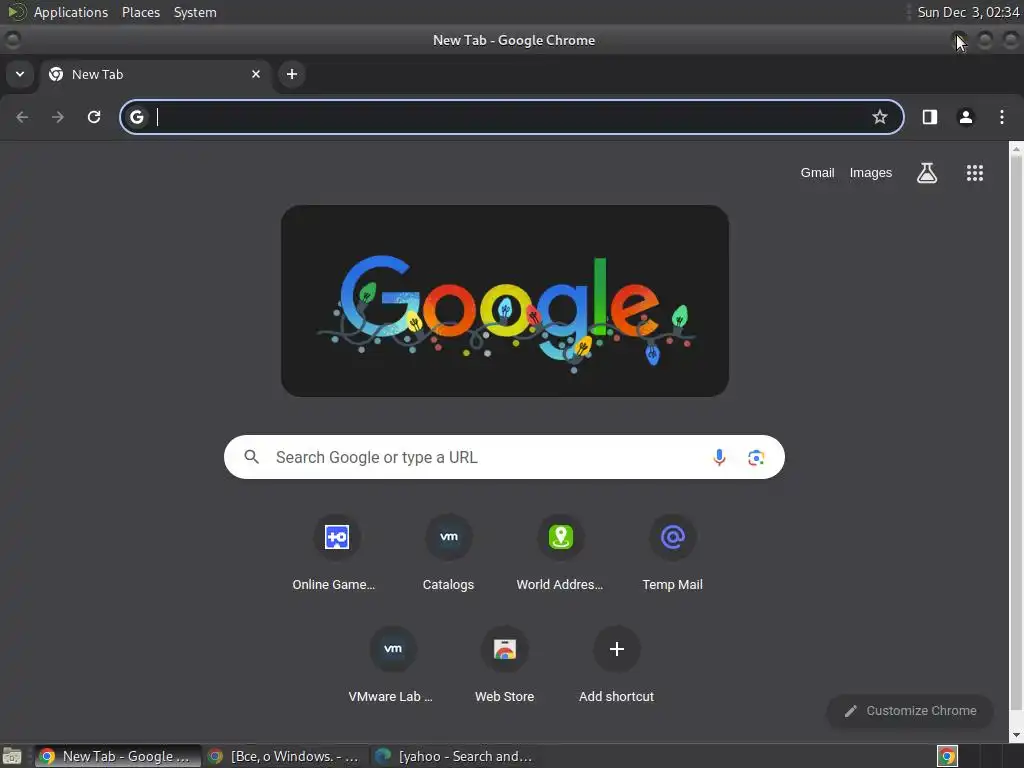Add a new shortcut tile

point(616,665)
